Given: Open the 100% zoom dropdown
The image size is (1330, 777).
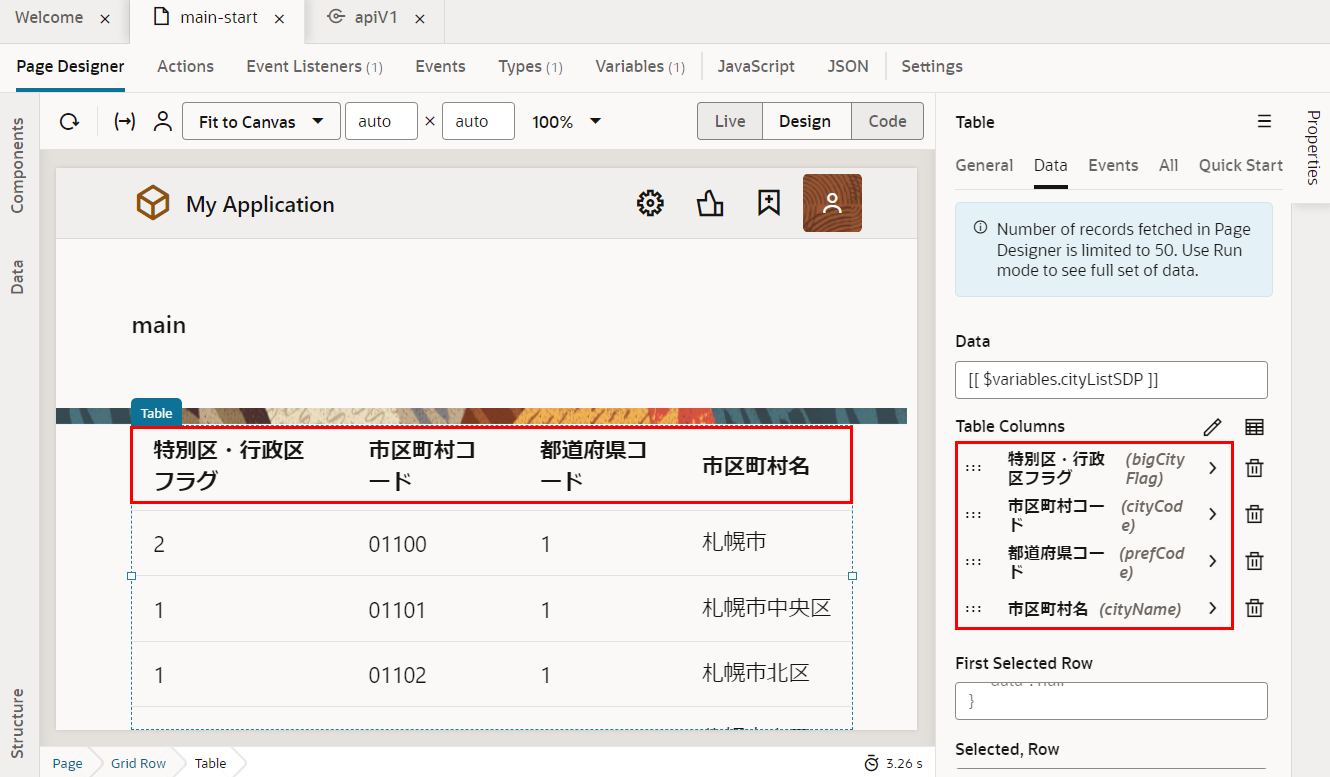Looking at the screenshot, I should click(x=567, y=121).
